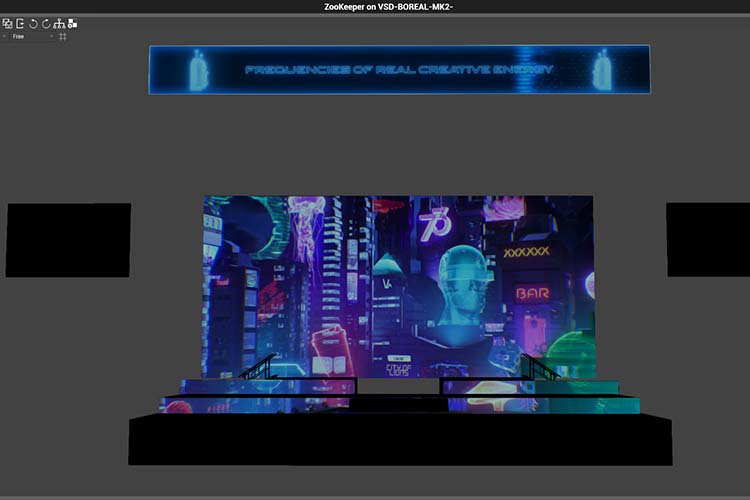The height and width of the screenshot is (500, 750).
Task: Click the BAR neon sign on LED wall
Action: click(x=532, y=293)
